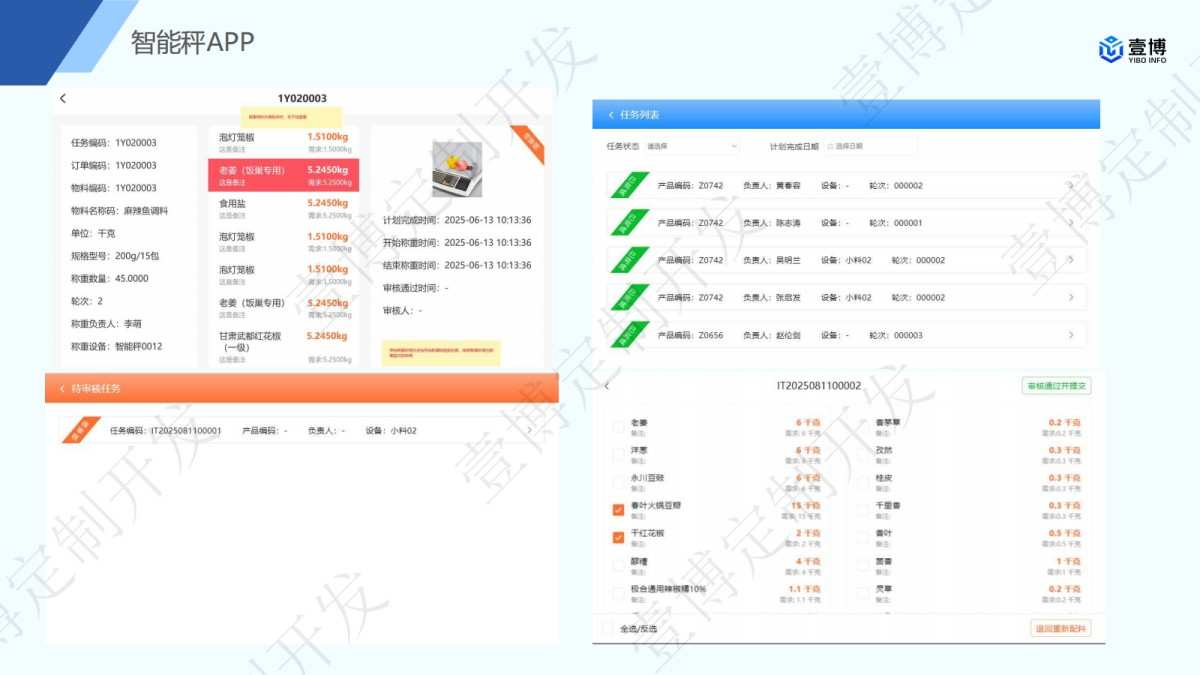Screen dimensions: 1200x675
Task: Click the 返回重新配料 button
Action: pos(1060,627)
